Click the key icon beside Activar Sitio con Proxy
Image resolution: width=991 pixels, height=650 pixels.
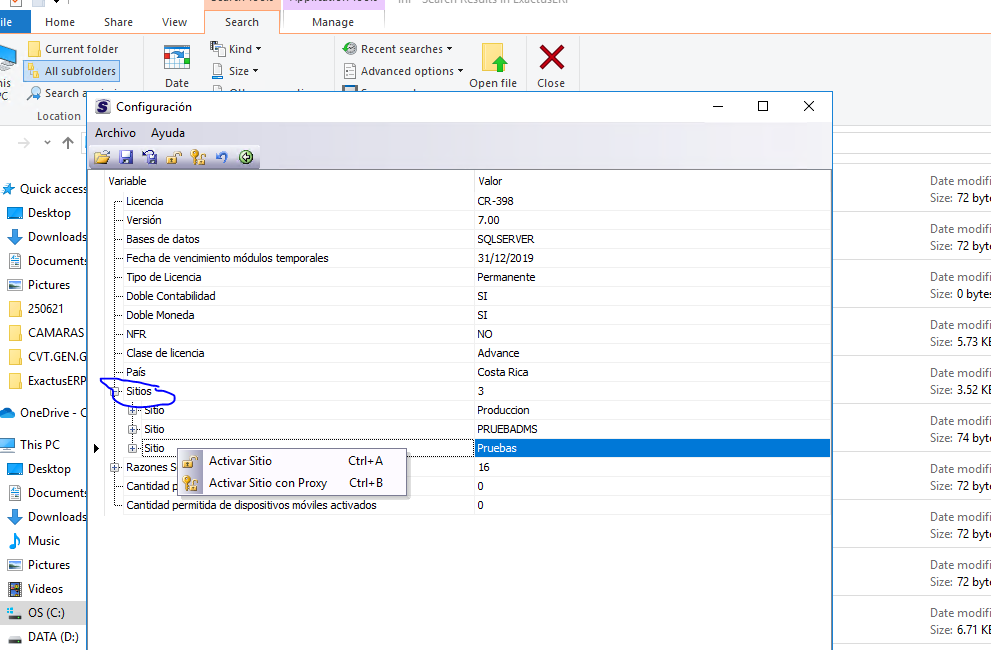pyautogui.click(x=191, y=483)
